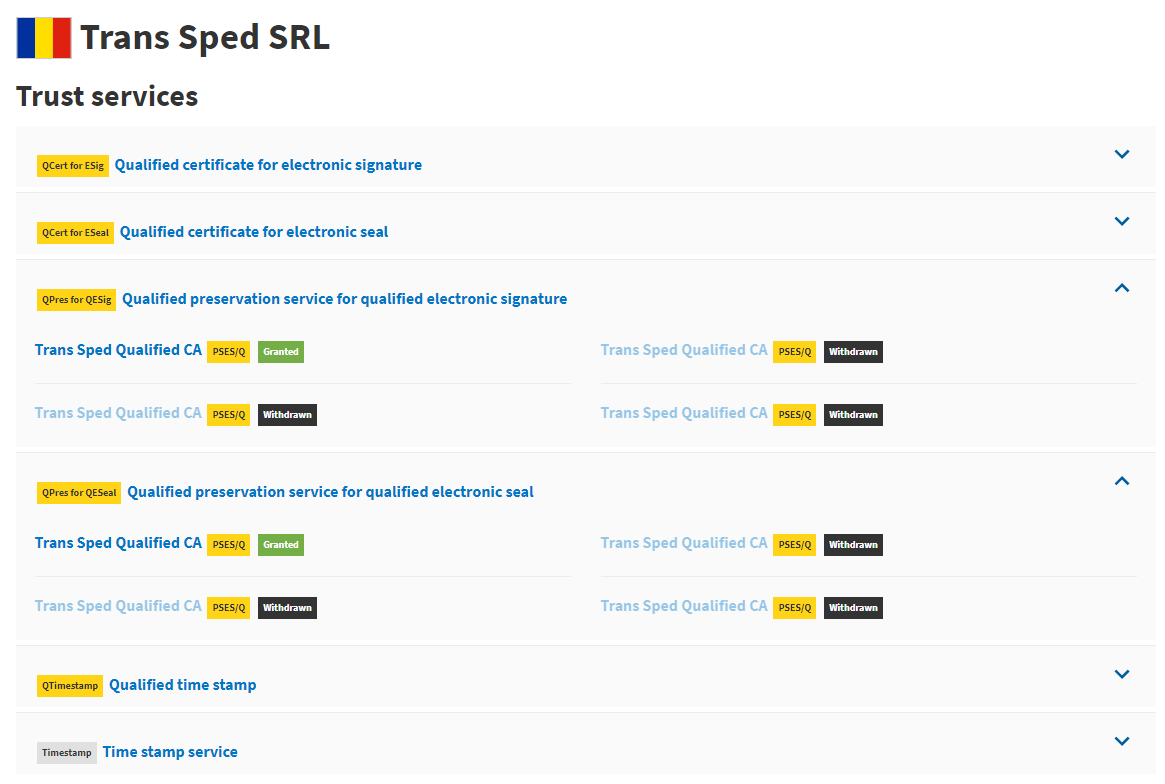
Task: Open Qualified preservation service for qualified electronic signature
Action: (345, 299)
